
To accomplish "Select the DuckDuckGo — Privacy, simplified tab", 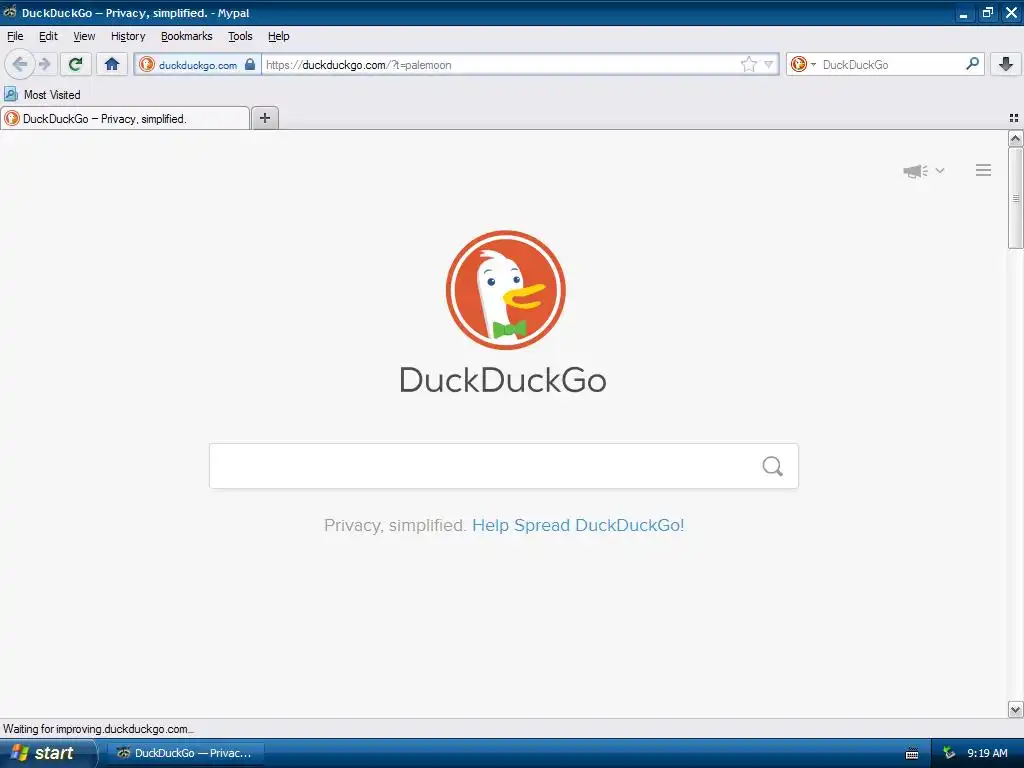I will pyautogui.click(x=125, y=118).
